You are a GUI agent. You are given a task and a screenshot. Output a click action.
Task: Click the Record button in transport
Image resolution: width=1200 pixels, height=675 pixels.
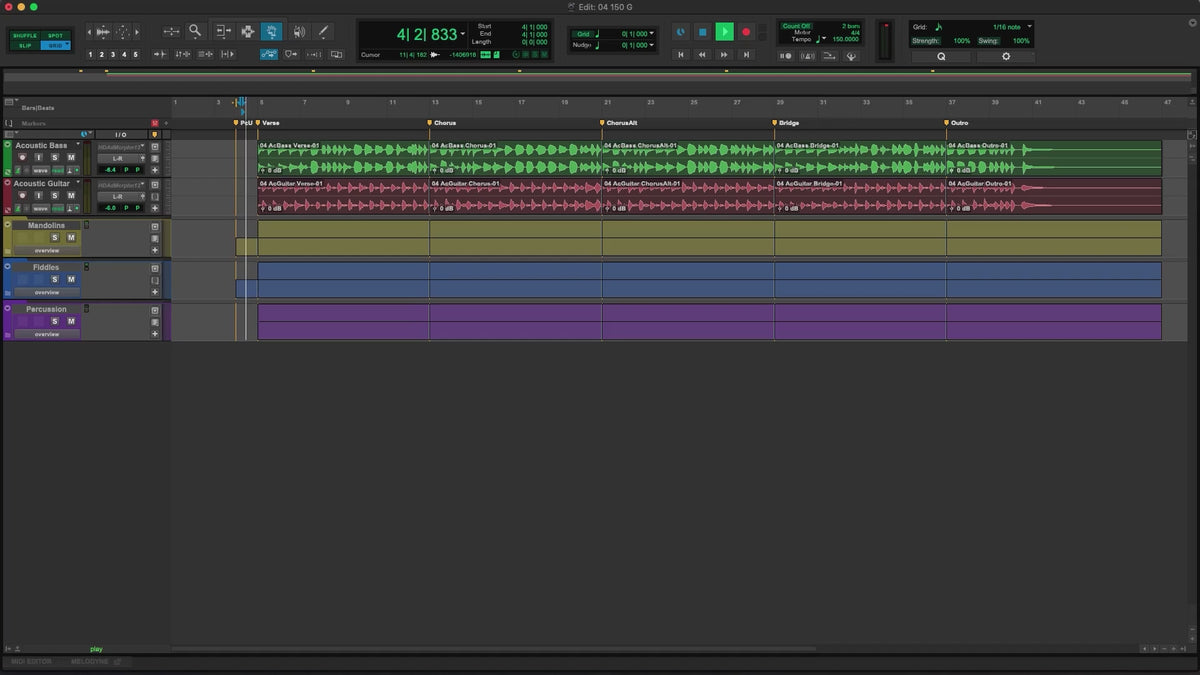click(746, 32)
